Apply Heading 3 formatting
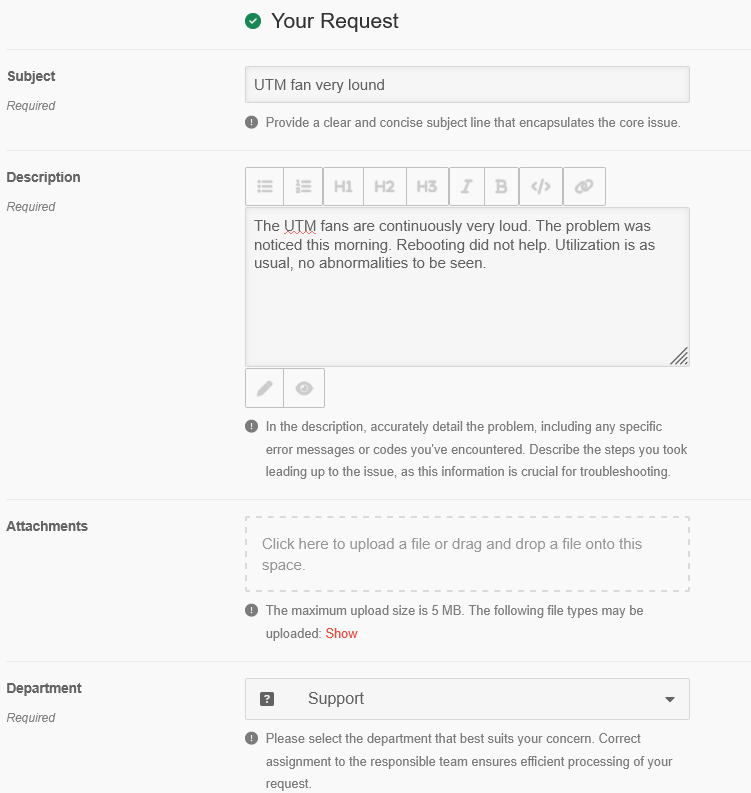 pos(427,186)
